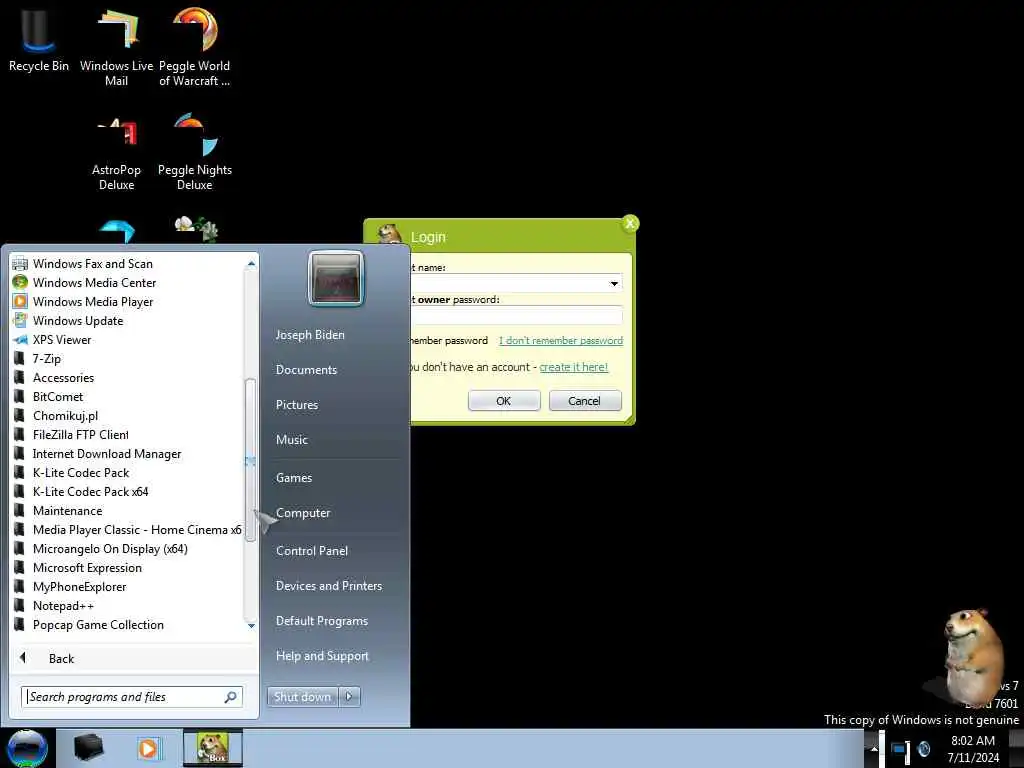1024x768 pixels.
Task: Open Games from Start menu
Action: click(x=294, y=478)
